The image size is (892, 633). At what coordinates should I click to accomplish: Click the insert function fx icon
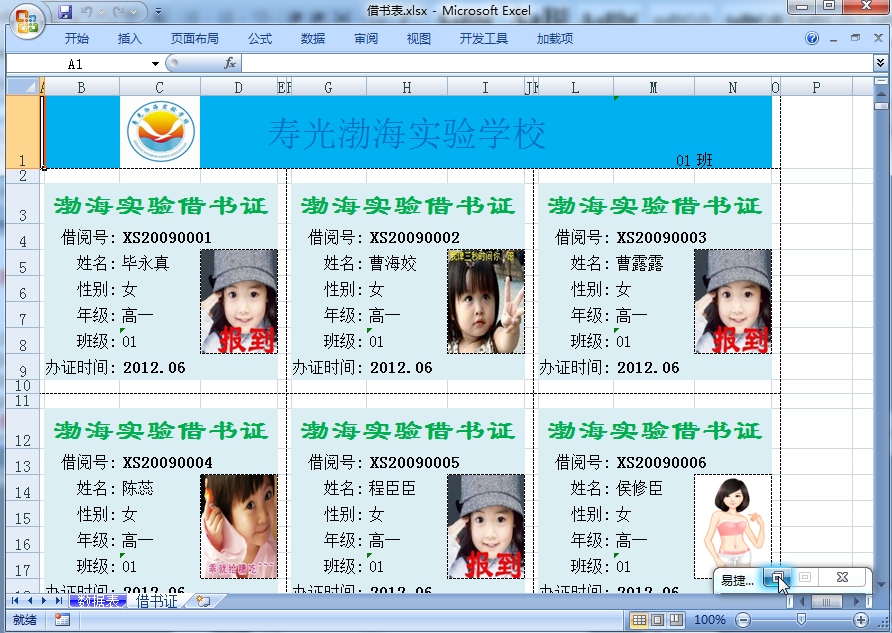(x=229, y=63)
